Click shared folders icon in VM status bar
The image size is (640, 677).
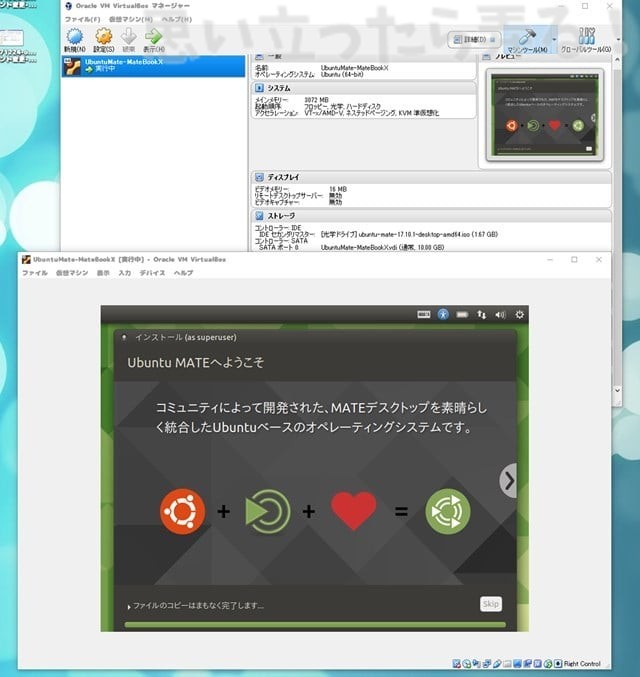(507, 664)
